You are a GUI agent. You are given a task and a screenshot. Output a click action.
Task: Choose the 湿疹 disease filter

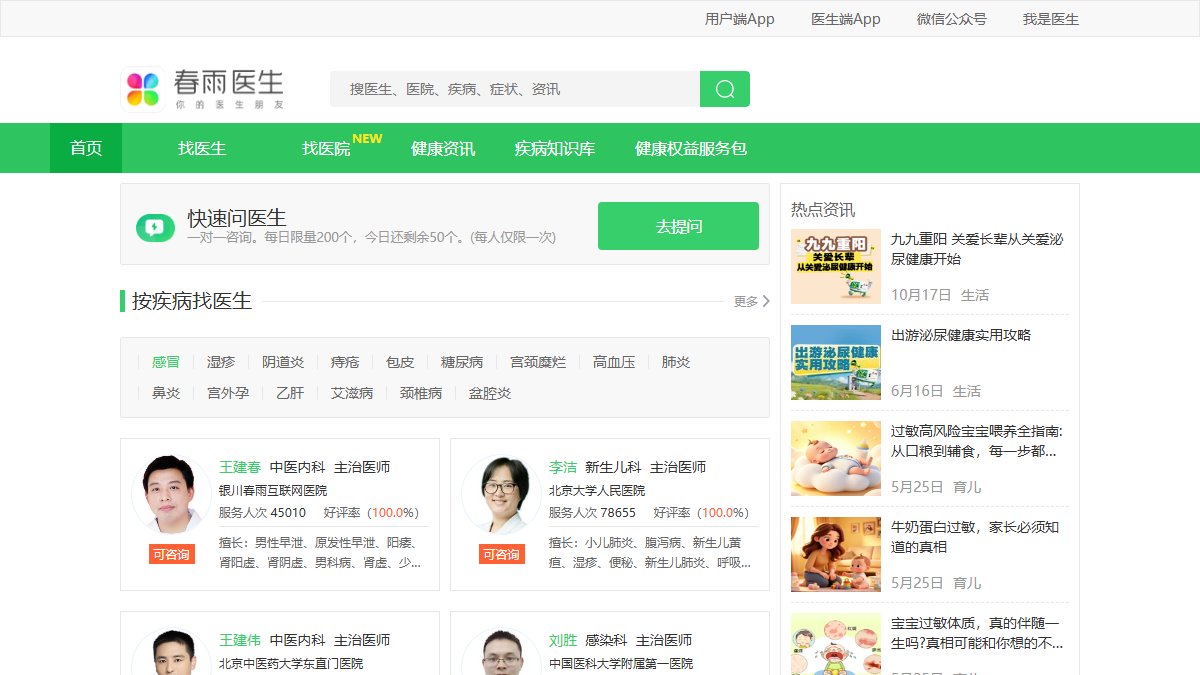pos(221,362)
